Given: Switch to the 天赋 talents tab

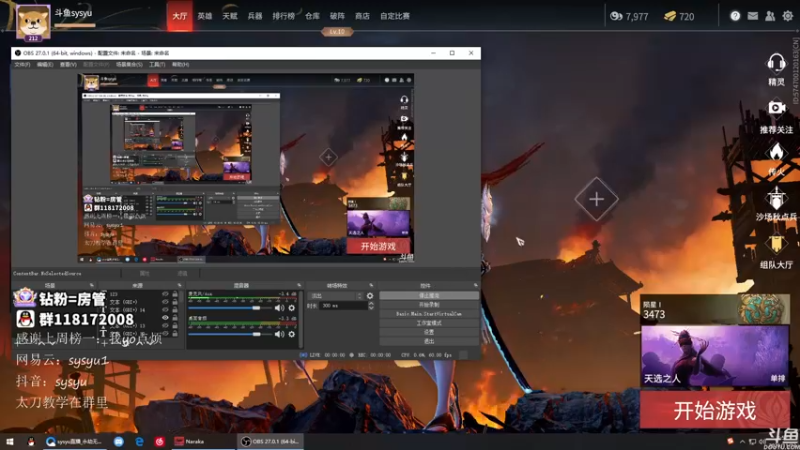Looking at the screenshot, I should click(x=230, y=16).
